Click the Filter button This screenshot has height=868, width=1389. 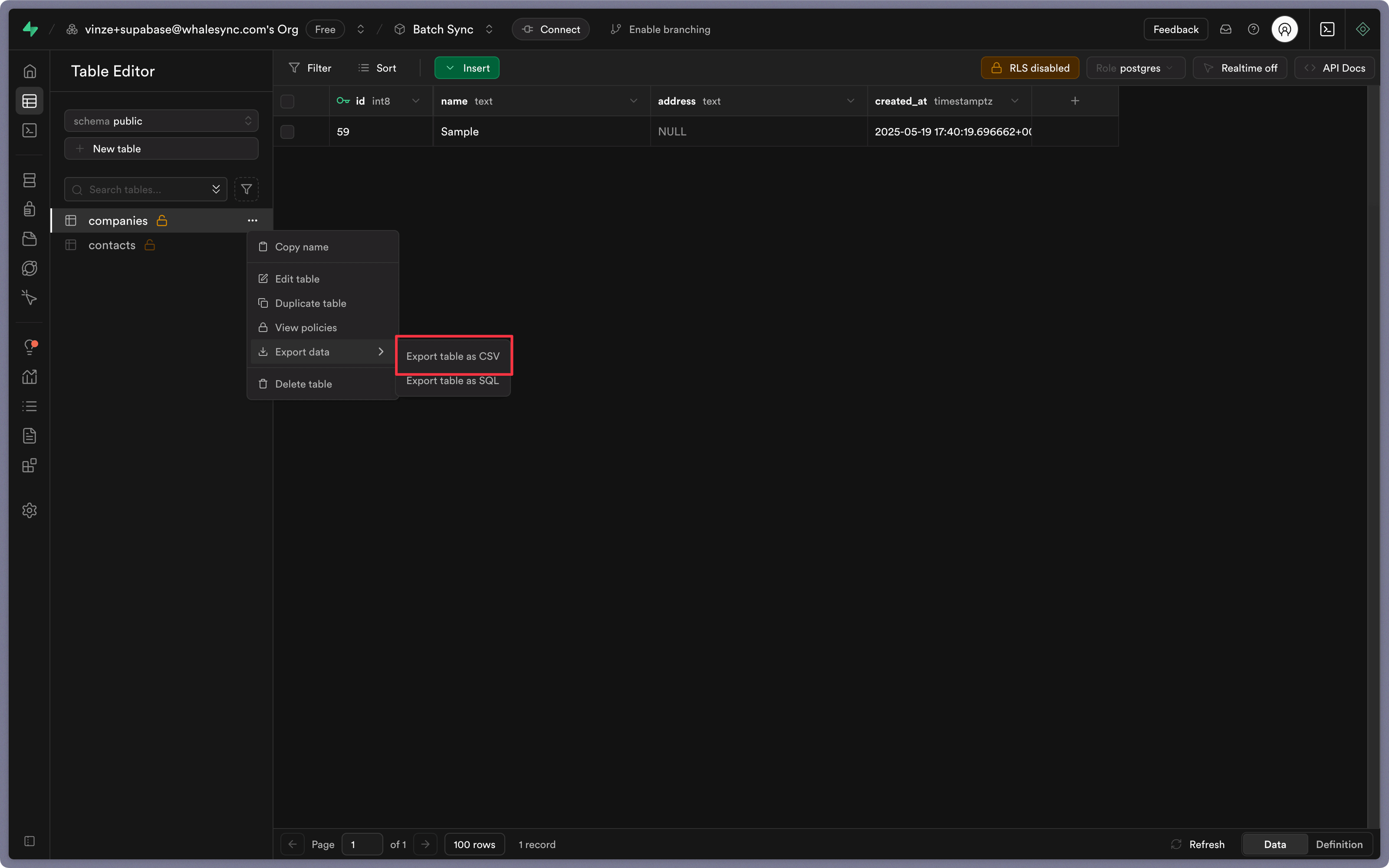tap(310, 68)
